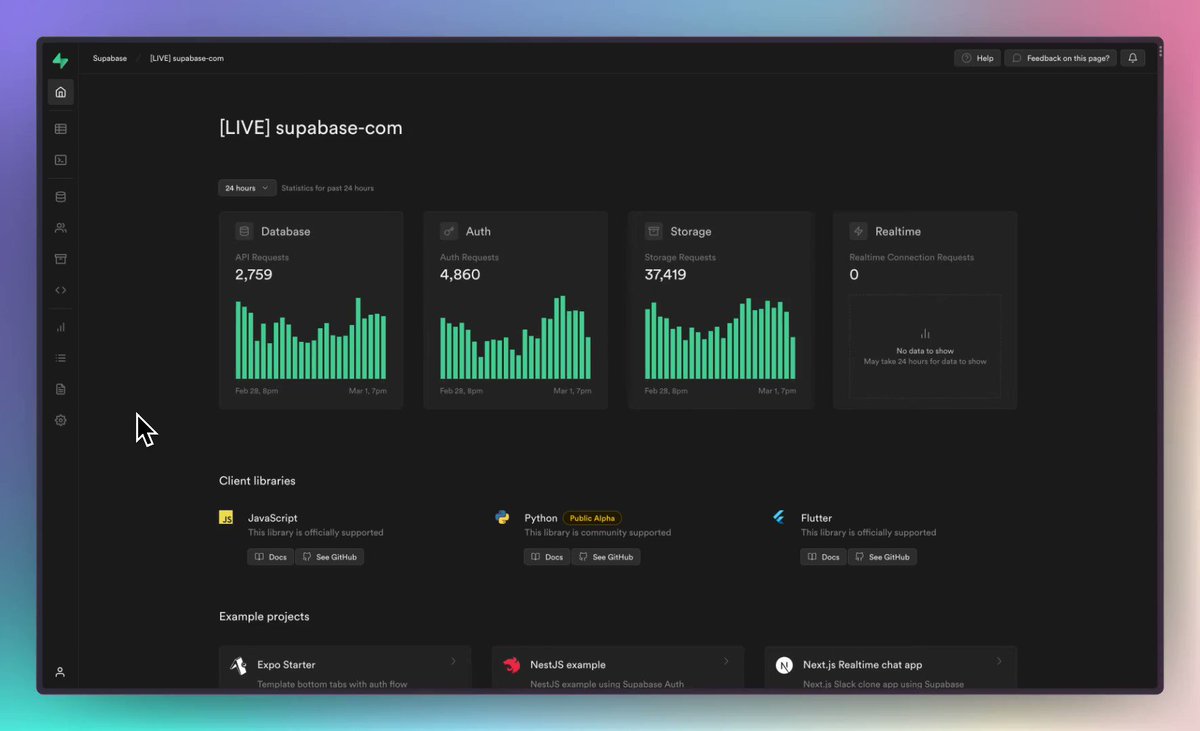The width and height of the screenshot is (1200, 731).
Task: Click the Next.js logo icon
Action: tap(784, 665)
